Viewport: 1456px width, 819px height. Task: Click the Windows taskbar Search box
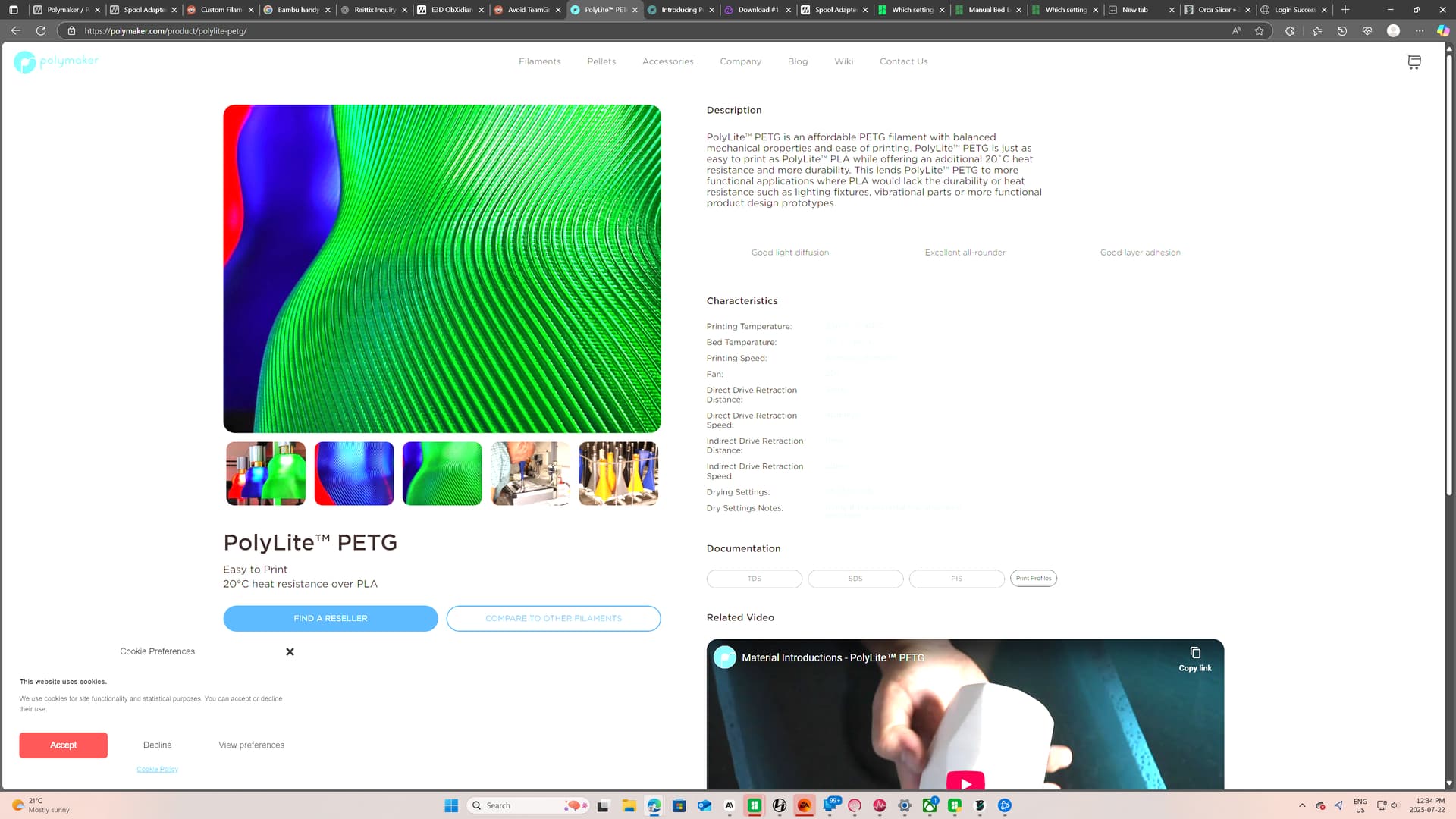pos(528,805)
